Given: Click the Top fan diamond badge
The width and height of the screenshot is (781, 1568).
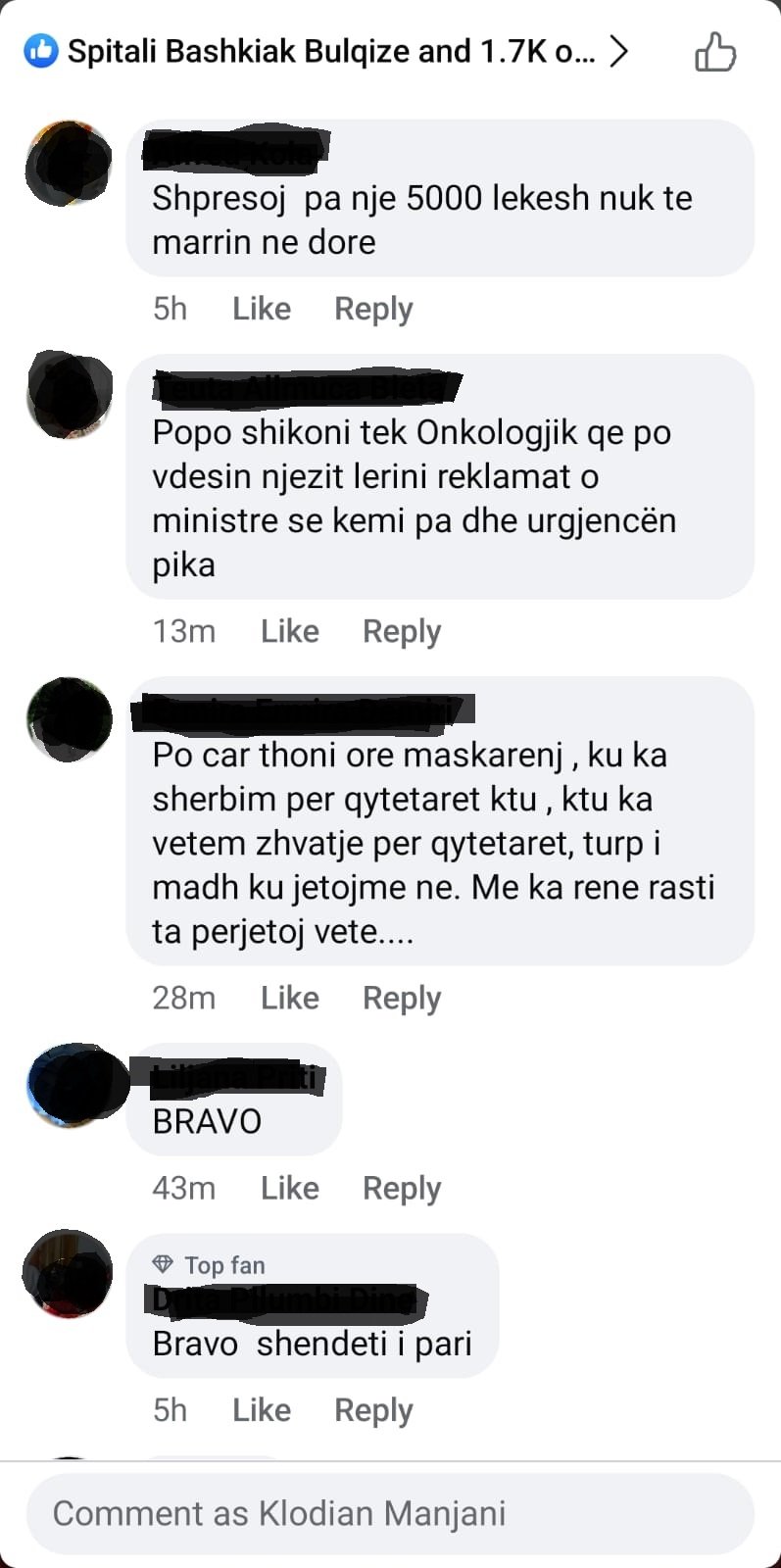Looking at the screenshot, I should 163,1264.
